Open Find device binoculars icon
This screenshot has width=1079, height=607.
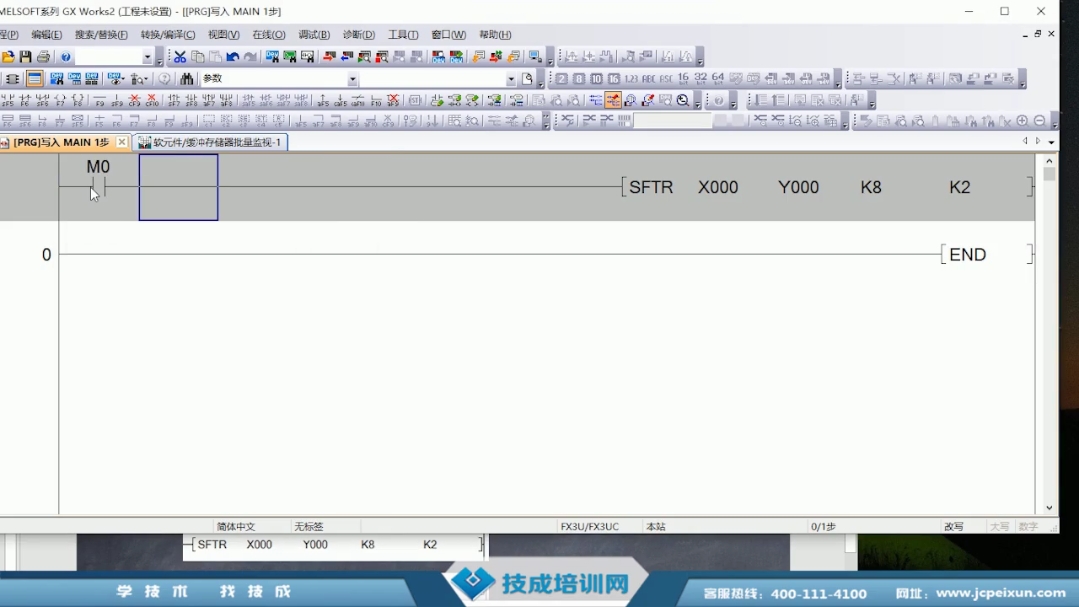(186, 79)
